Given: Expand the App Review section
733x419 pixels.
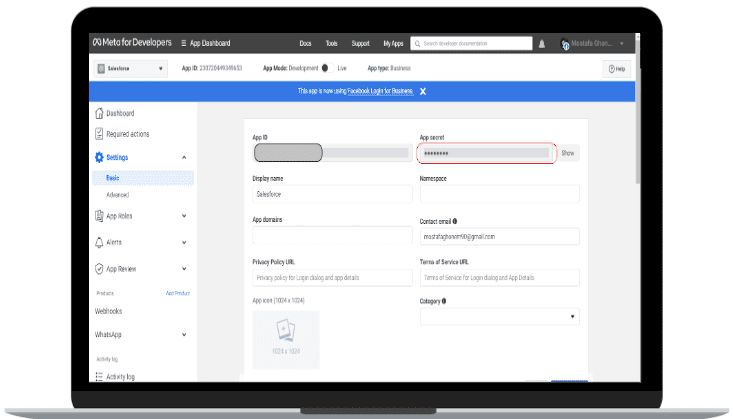Looking at the screenshot, I should tap(184, 269).
